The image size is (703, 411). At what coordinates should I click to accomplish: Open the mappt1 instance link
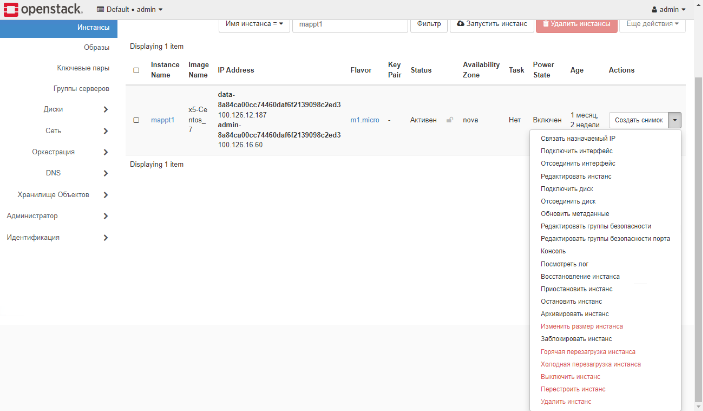162,119
